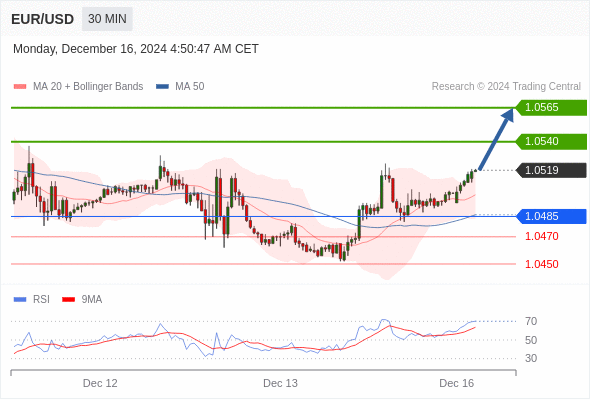This screenshot has height=400, width=590.
Task: Toggle the 9MA legend entry
Action: [x=82, y=300]
